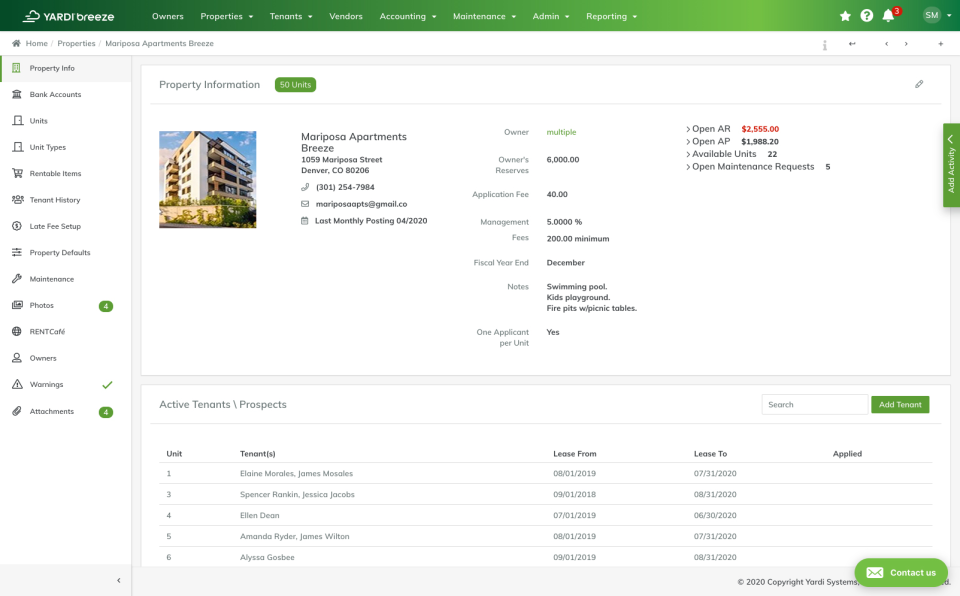Open the Admin dropdown menu
The width and height of the screenshot is (960, 596).
click(551, 16)
